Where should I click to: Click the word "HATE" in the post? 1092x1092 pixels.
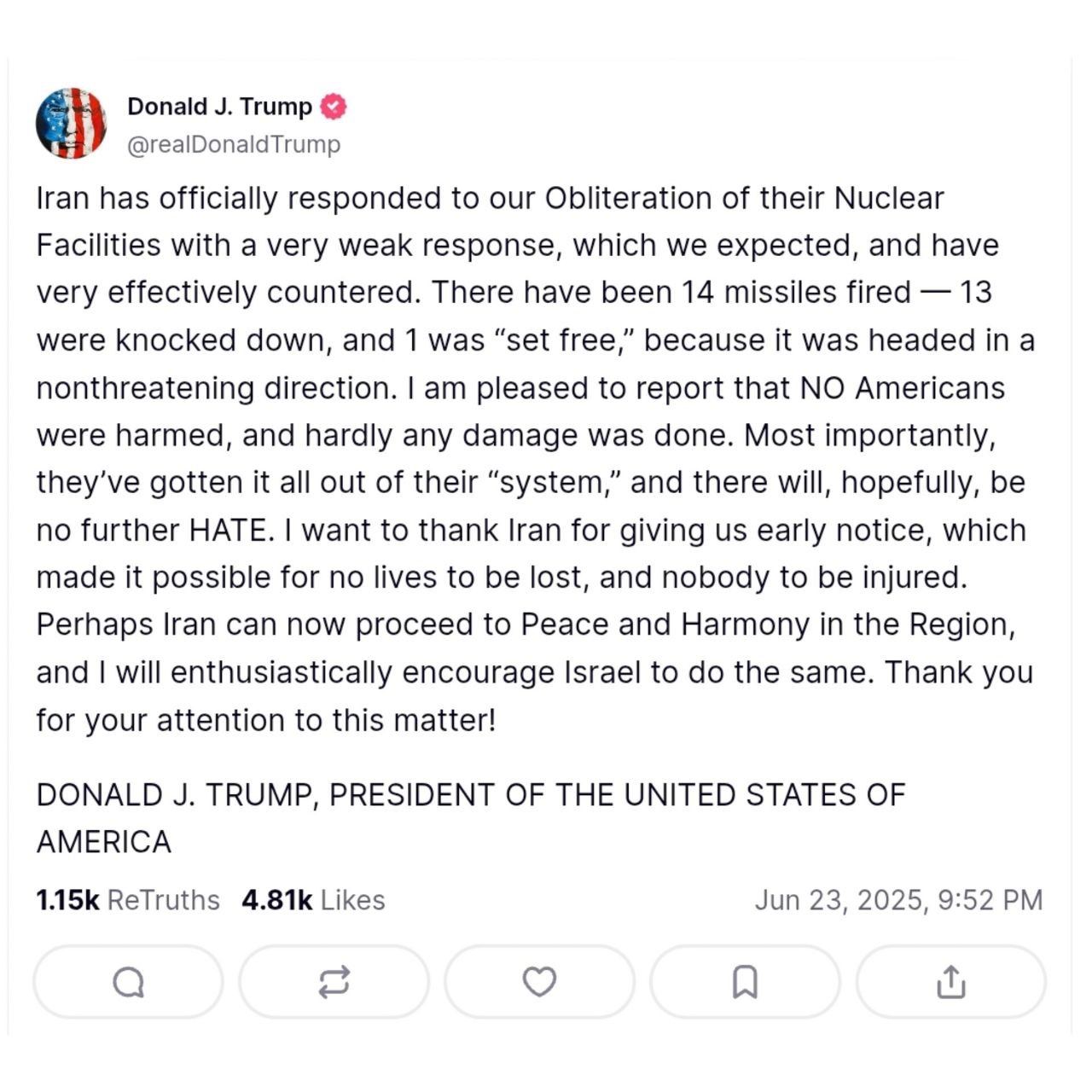(229, 530)
